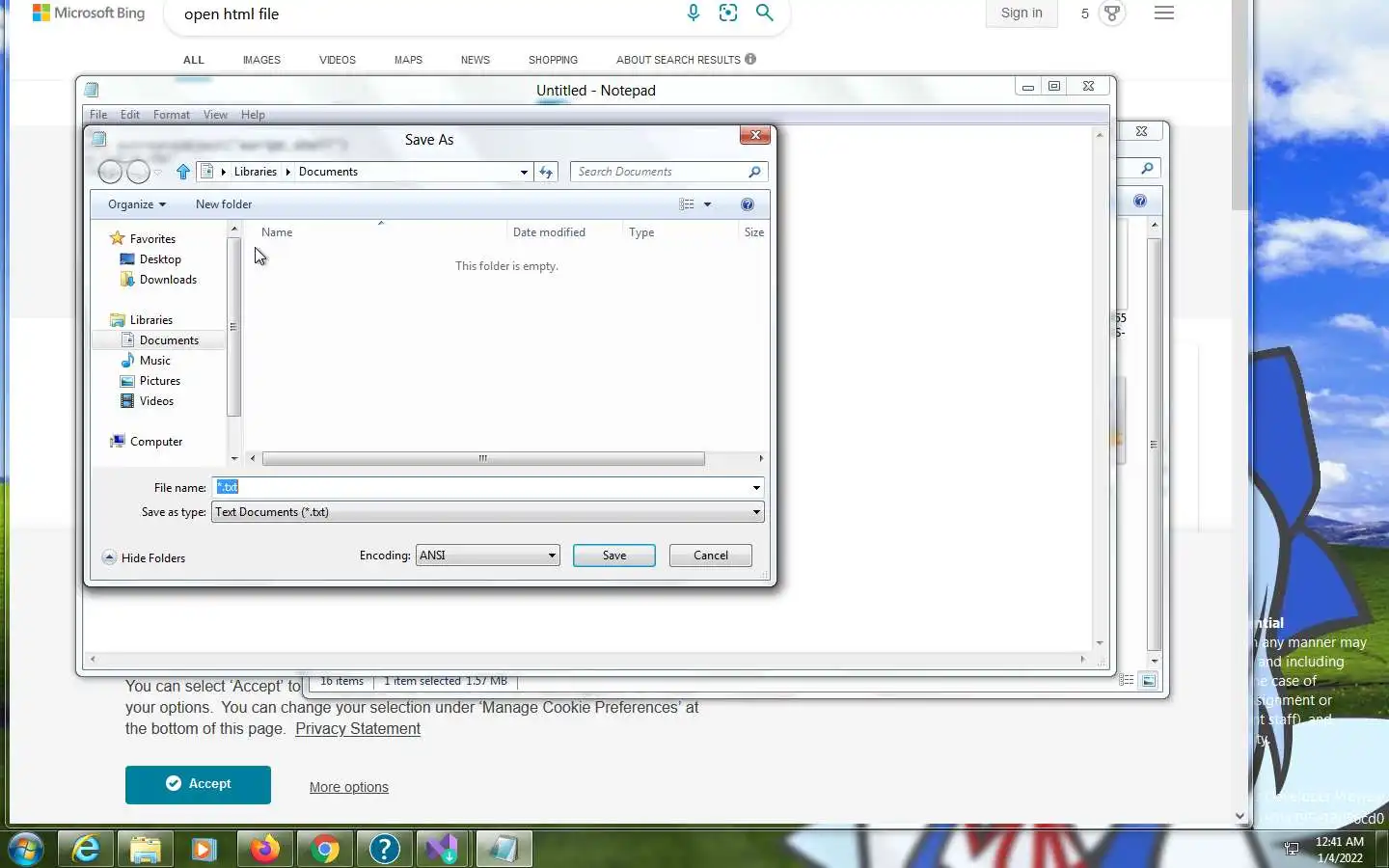Open recent pages dropdown near nav arrows

[x=157, y=173]
